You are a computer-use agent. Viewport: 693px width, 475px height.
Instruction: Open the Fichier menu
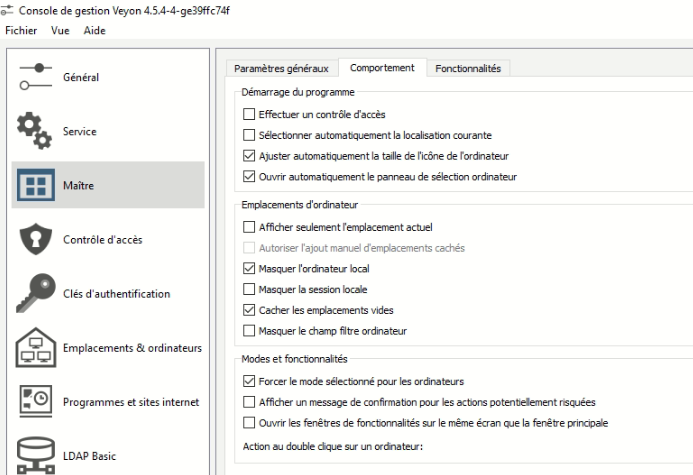click(21, 30)
